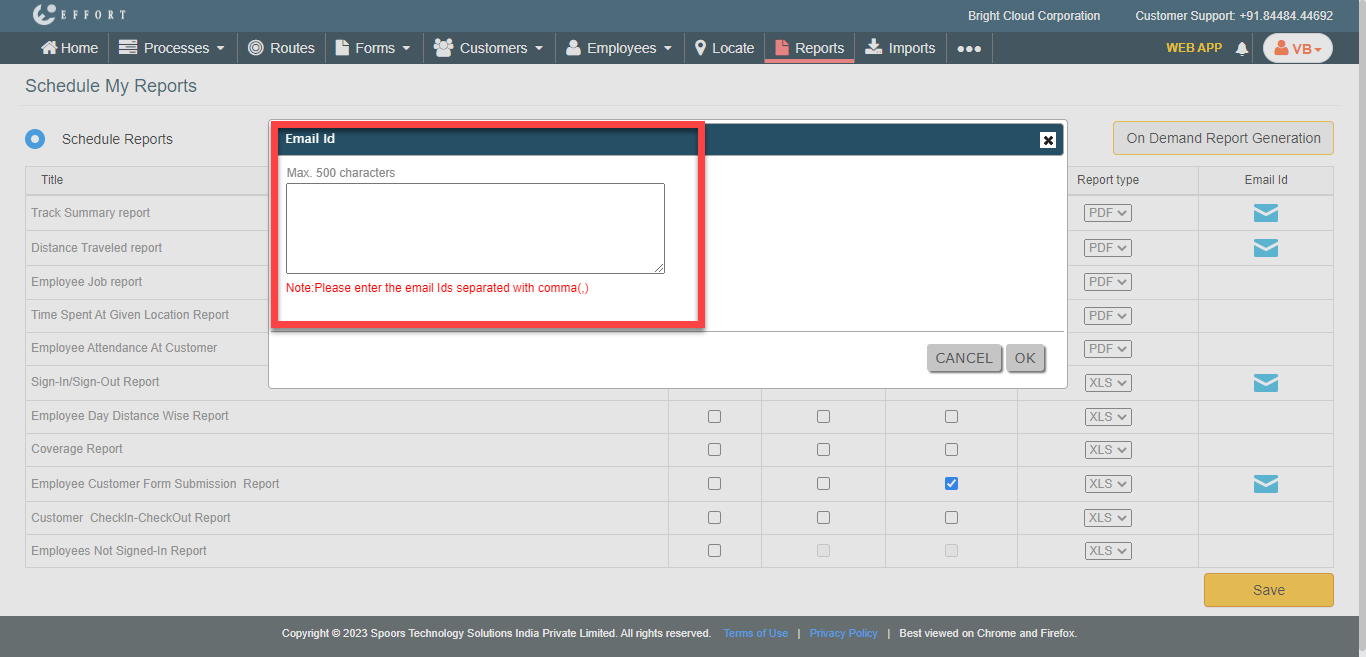Select the Schedule Reports radio button
This screenshot has width=1366, height=657.
[x=35, y=139]
